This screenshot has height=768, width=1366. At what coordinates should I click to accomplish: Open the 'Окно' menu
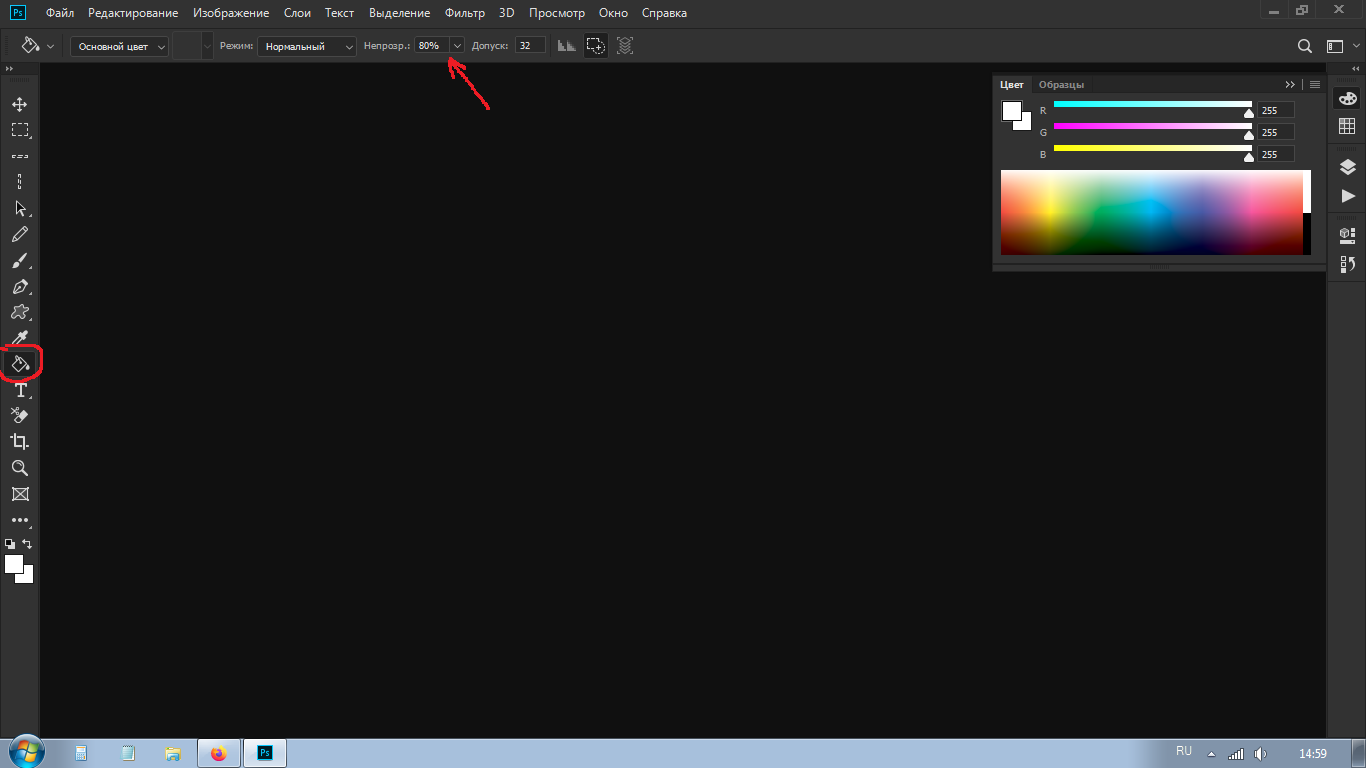(613, 13)
